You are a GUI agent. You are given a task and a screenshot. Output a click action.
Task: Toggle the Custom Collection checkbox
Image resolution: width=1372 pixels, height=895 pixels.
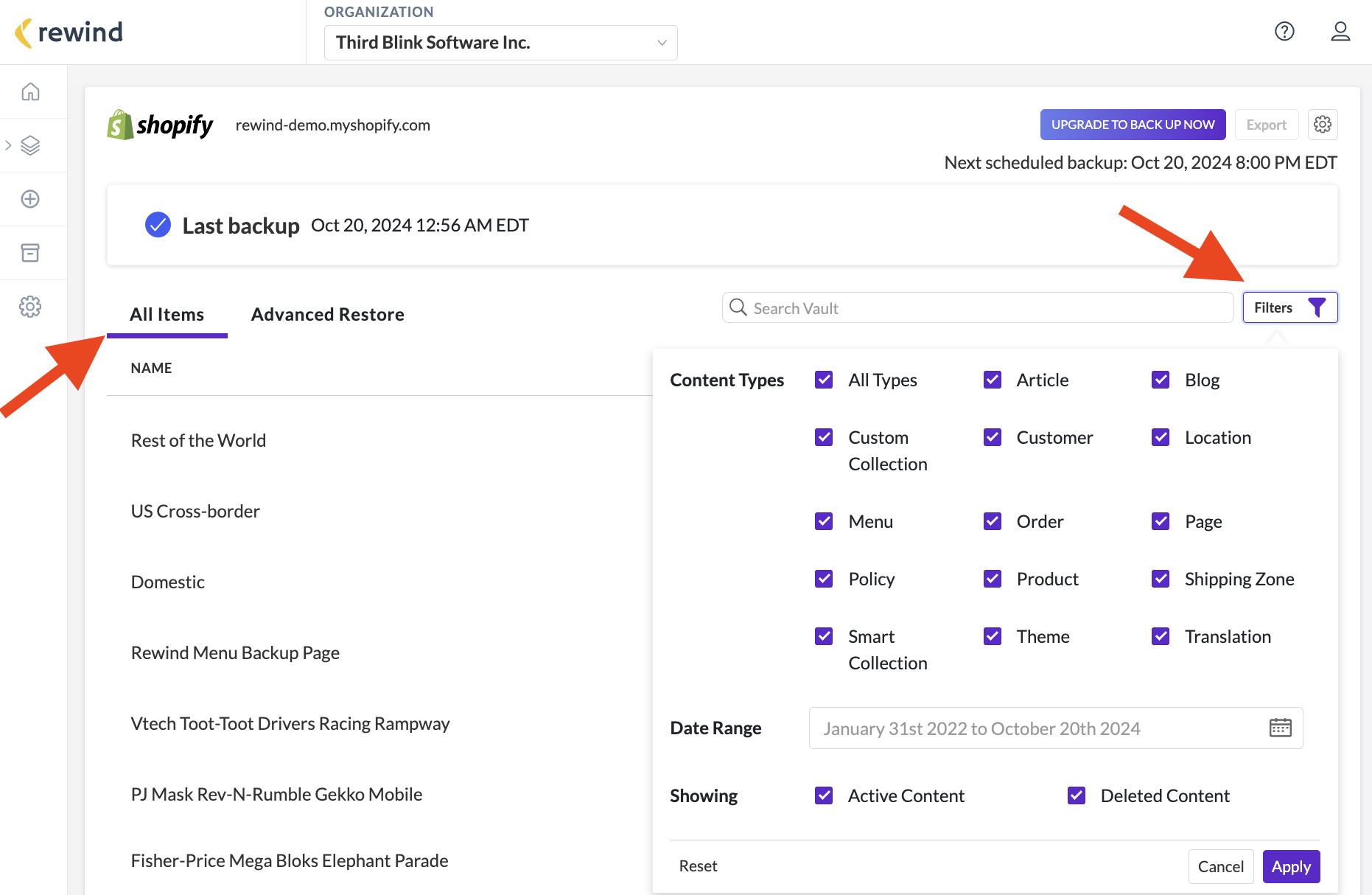[x=824, y=437]
